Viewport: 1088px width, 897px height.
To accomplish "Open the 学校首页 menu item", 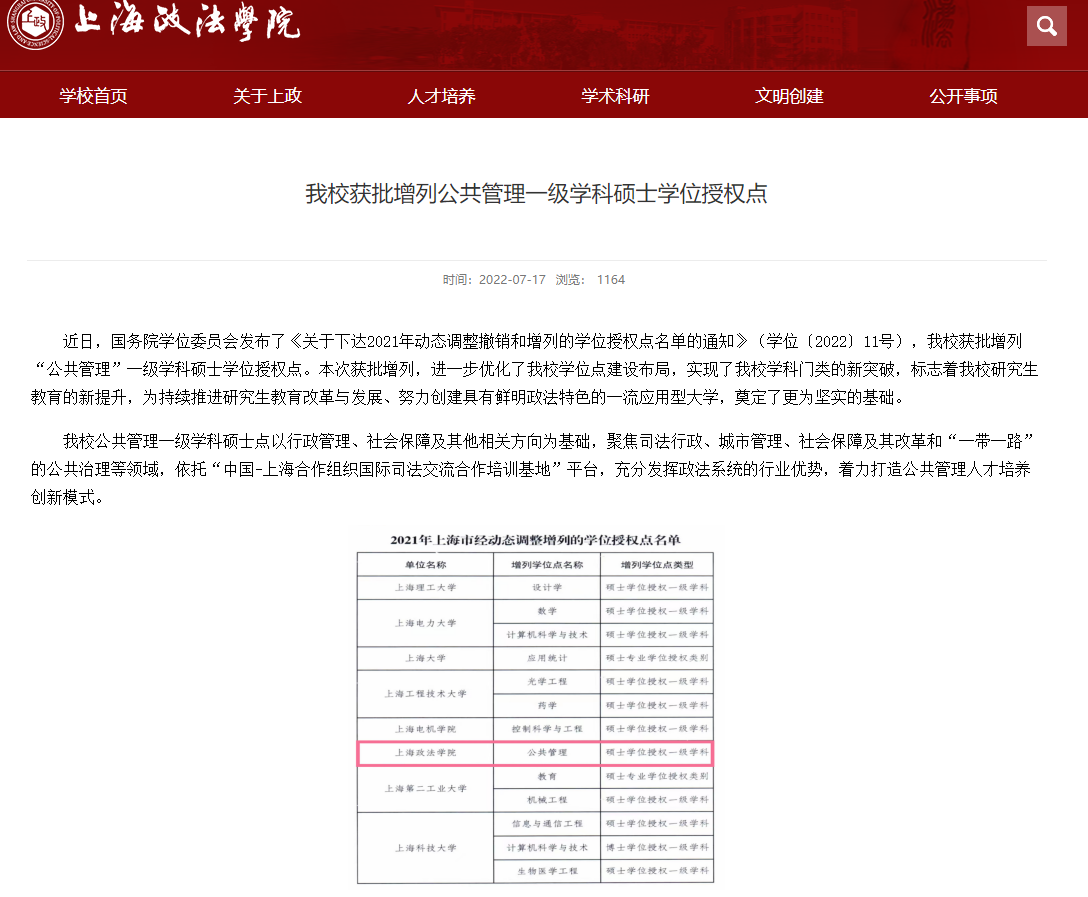I will (94, 96).
